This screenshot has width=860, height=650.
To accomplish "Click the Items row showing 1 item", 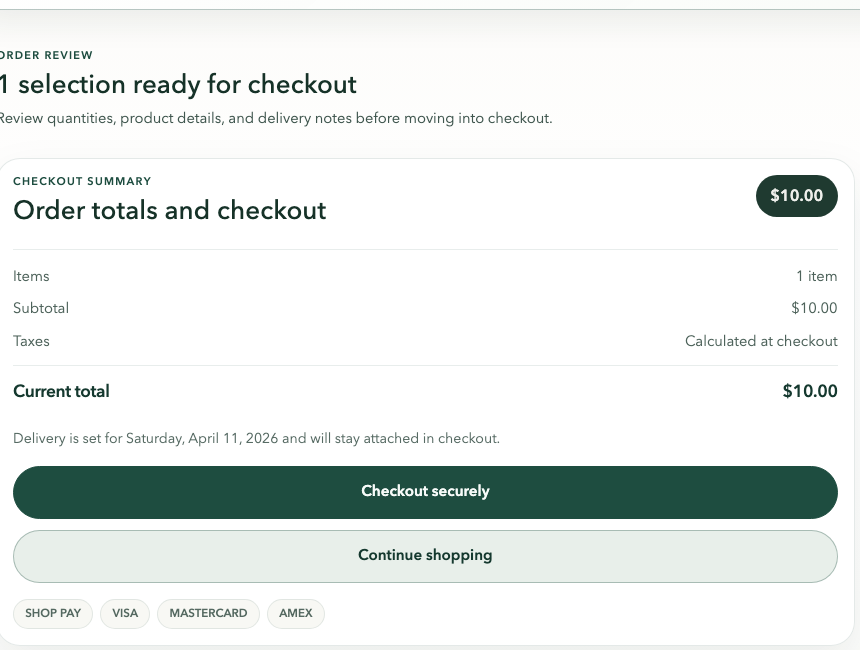I will 818,276.
